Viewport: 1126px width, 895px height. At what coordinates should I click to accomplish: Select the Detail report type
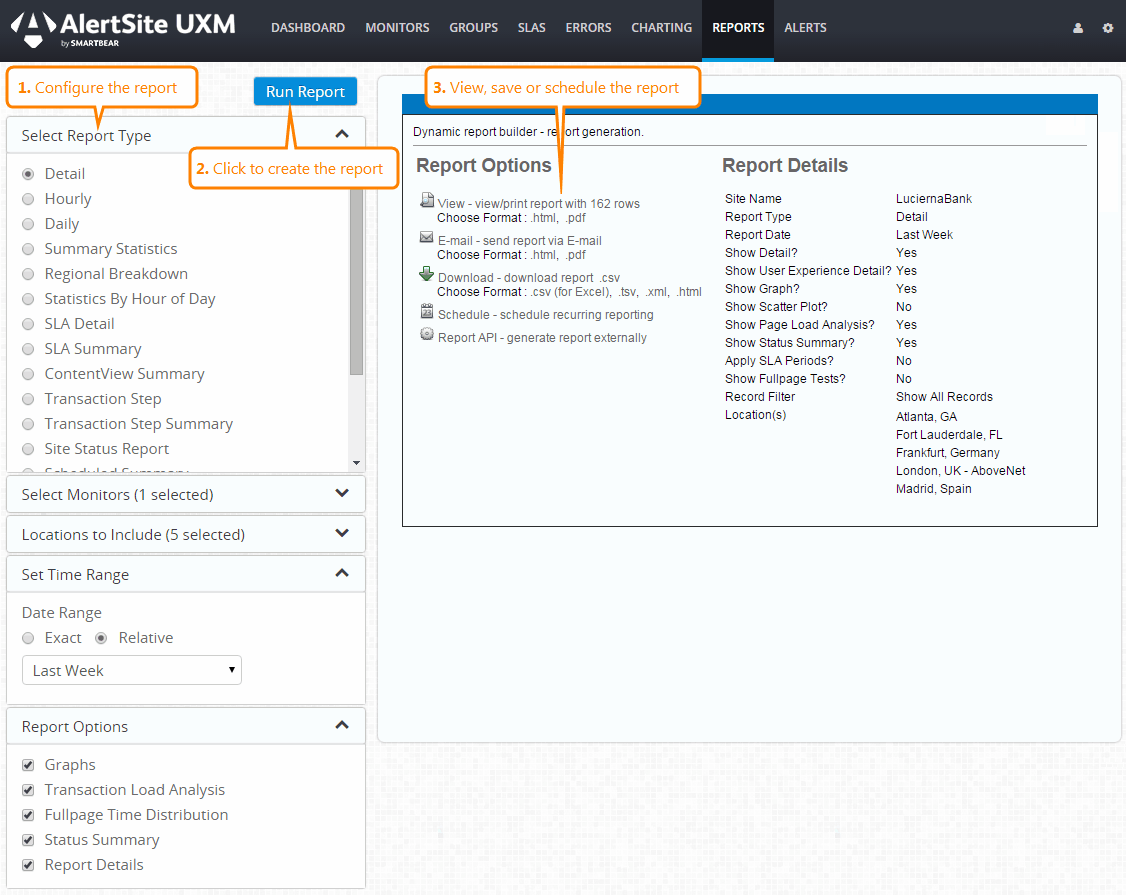(28, 174)
